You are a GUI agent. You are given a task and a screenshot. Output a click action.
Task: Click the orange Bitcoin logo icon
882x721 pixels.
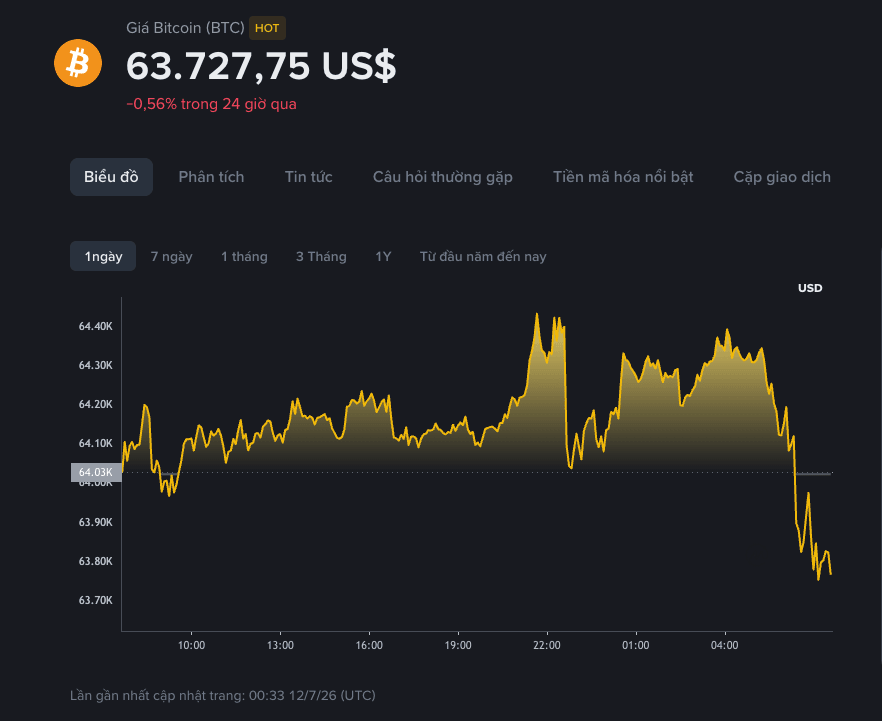[78, 63]
